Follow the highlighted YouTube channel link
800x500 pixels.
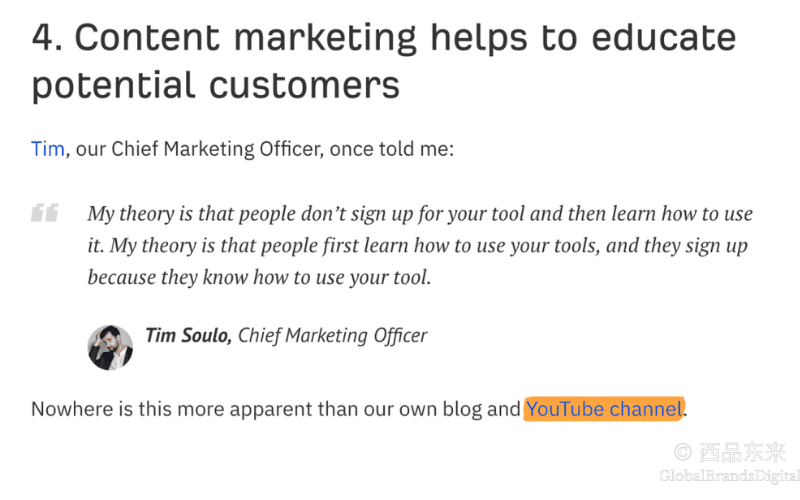pyautogui.click(x=604, y=409)
